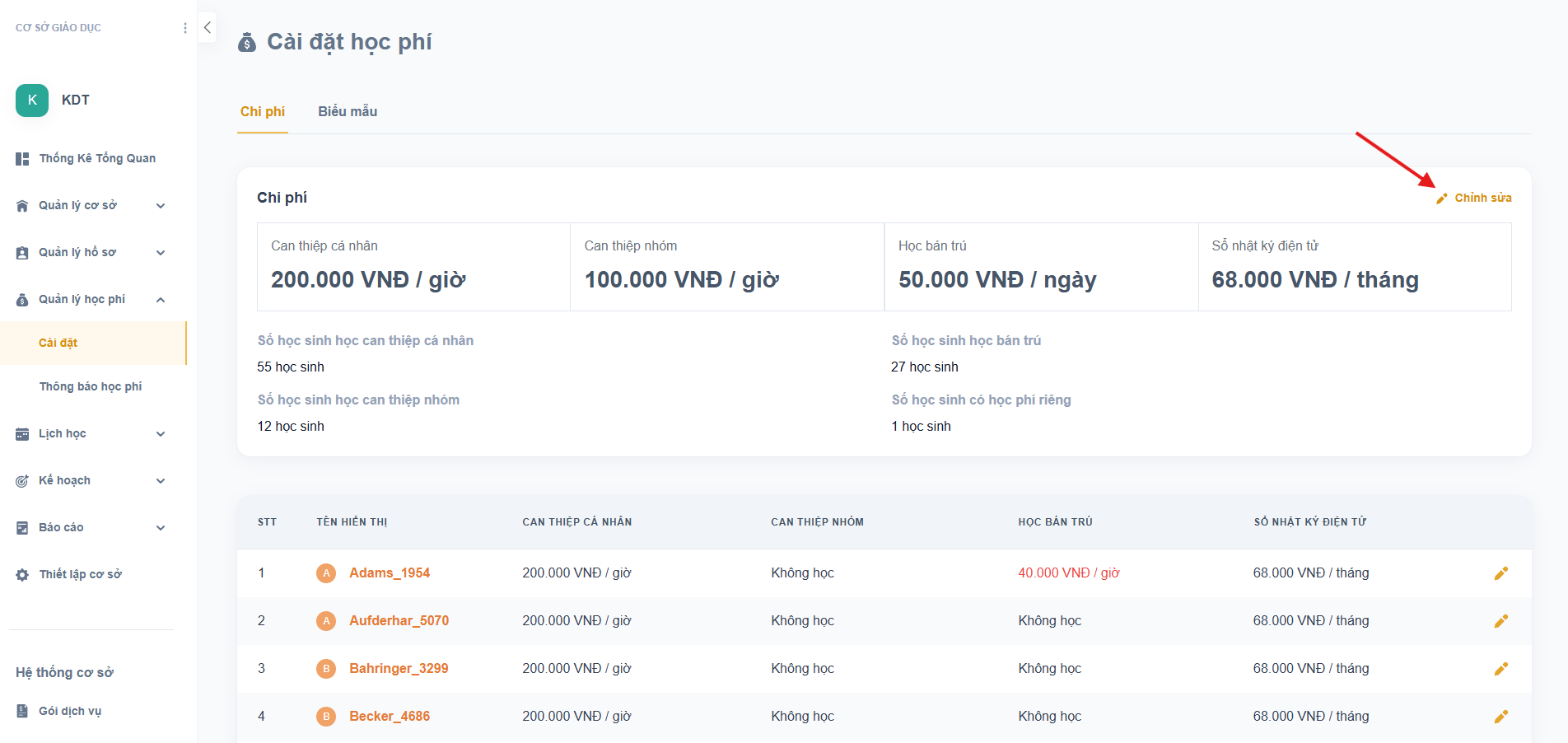Click the Thiết lập cơ sở gear icon

(x=22, y=575)
